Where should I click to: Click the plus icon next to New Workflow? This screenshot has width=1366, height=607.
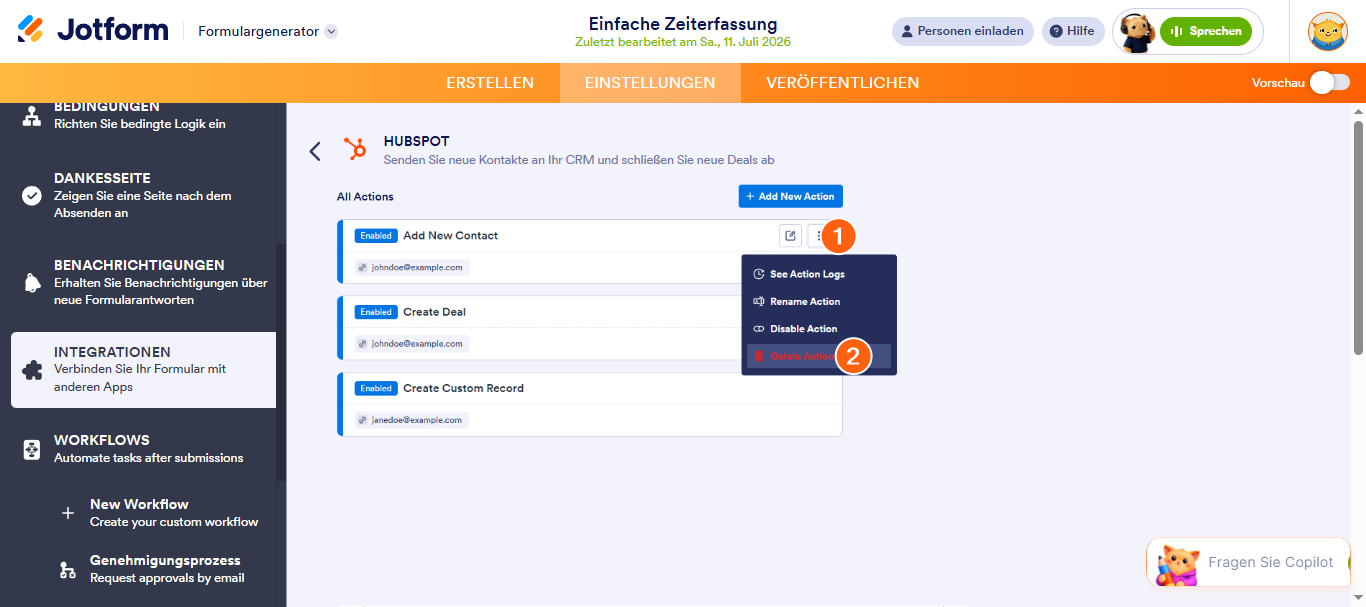coord(68,513)
